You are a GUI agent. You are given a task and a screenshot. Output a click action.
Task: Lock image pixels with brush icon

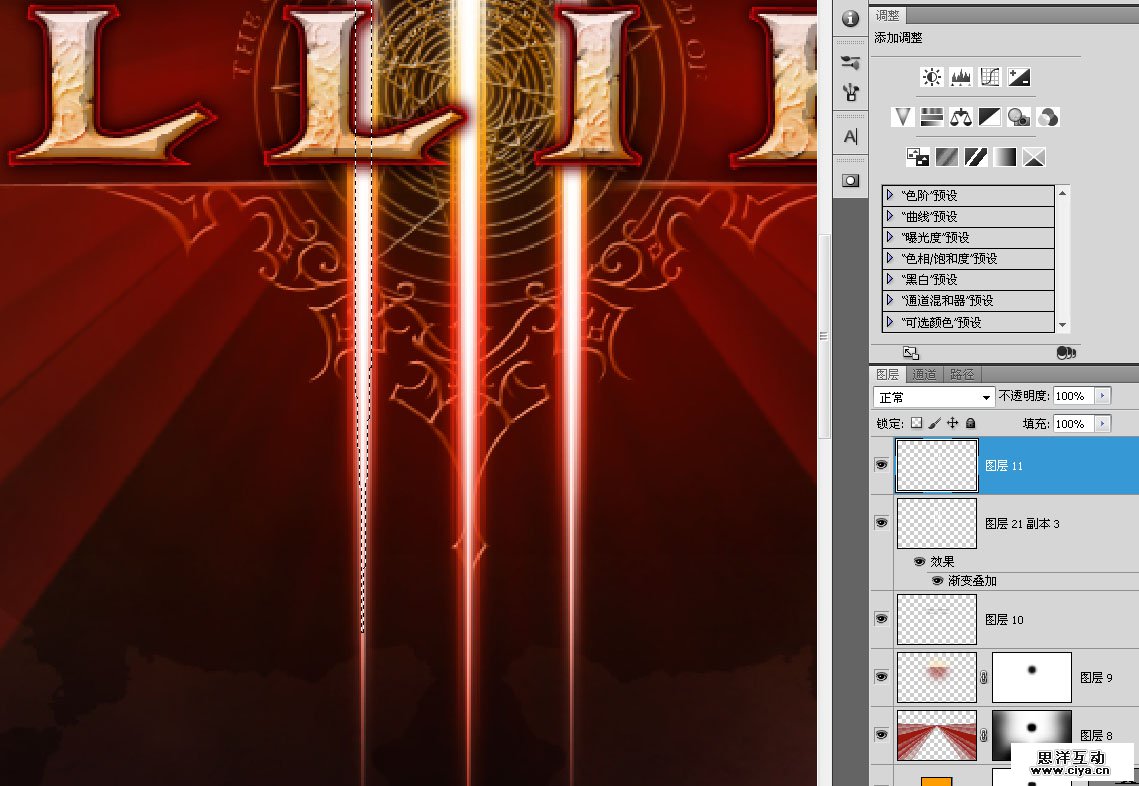(x=935, y=423)
